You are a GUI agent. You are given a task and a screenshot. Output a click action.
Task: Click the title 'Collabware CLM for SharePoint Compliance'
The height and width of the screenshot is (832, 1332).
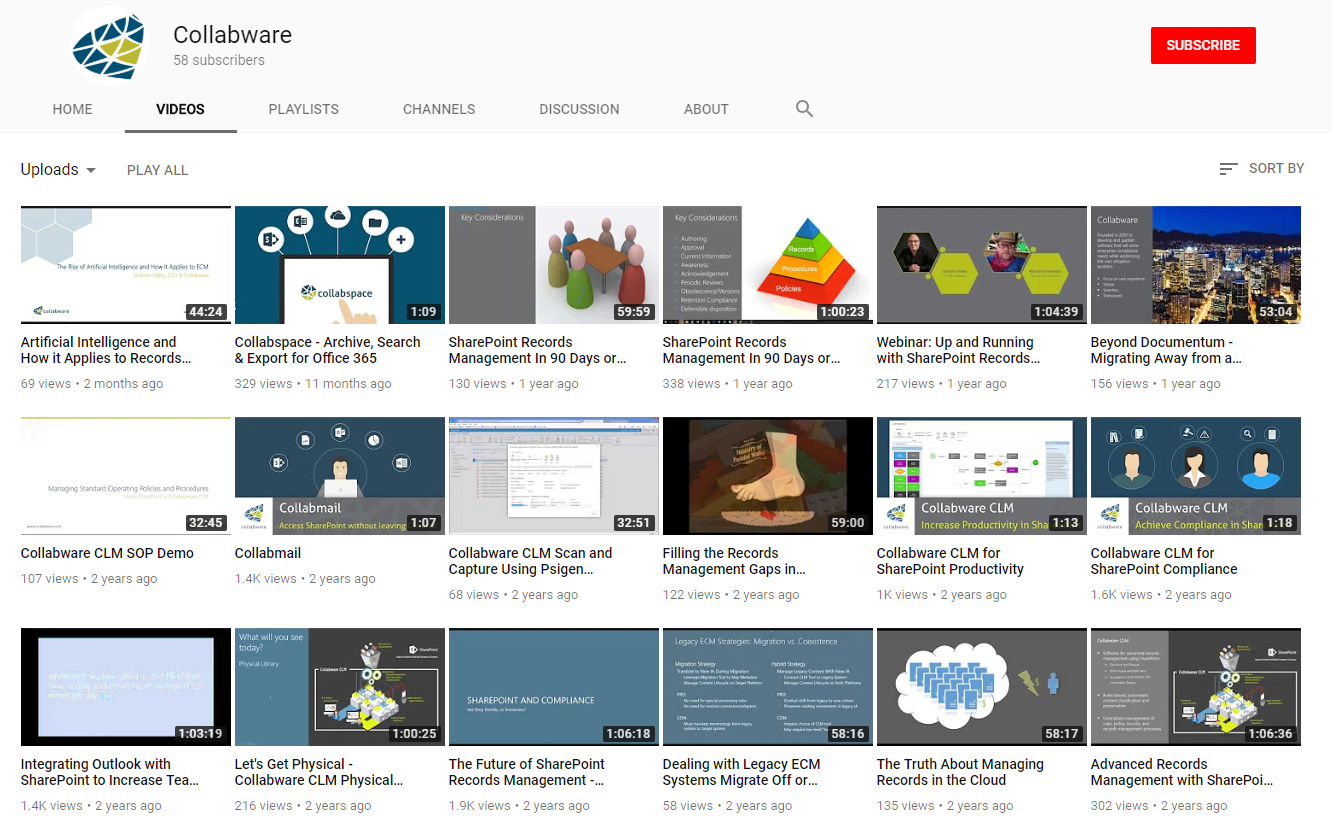tap(1164, 561)
